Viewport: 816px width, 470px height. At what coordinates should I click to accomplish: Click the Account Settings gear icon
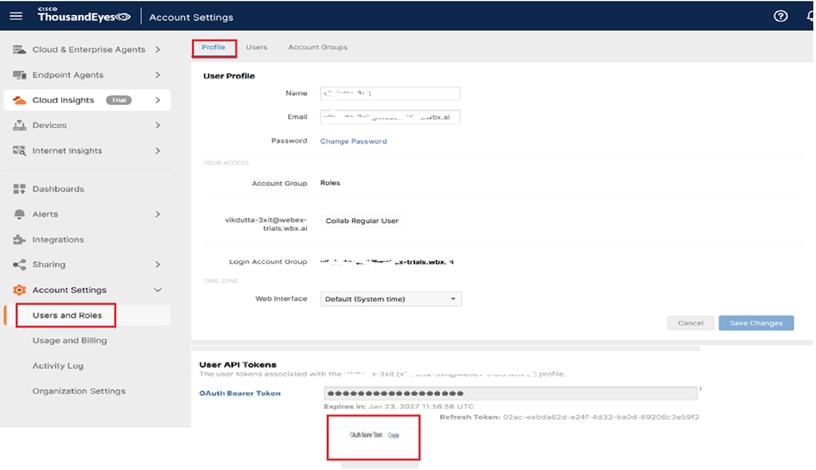(x=19, y=290)
